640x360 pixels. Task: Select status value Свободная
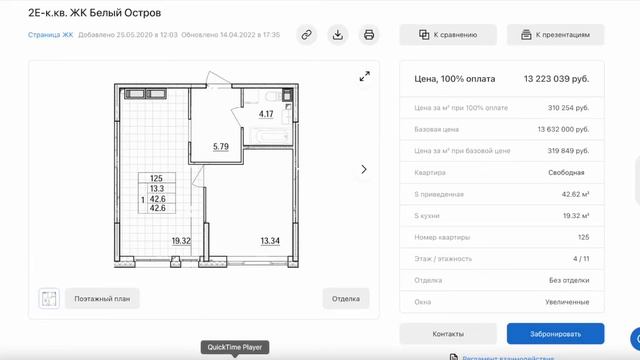[566, 173]
